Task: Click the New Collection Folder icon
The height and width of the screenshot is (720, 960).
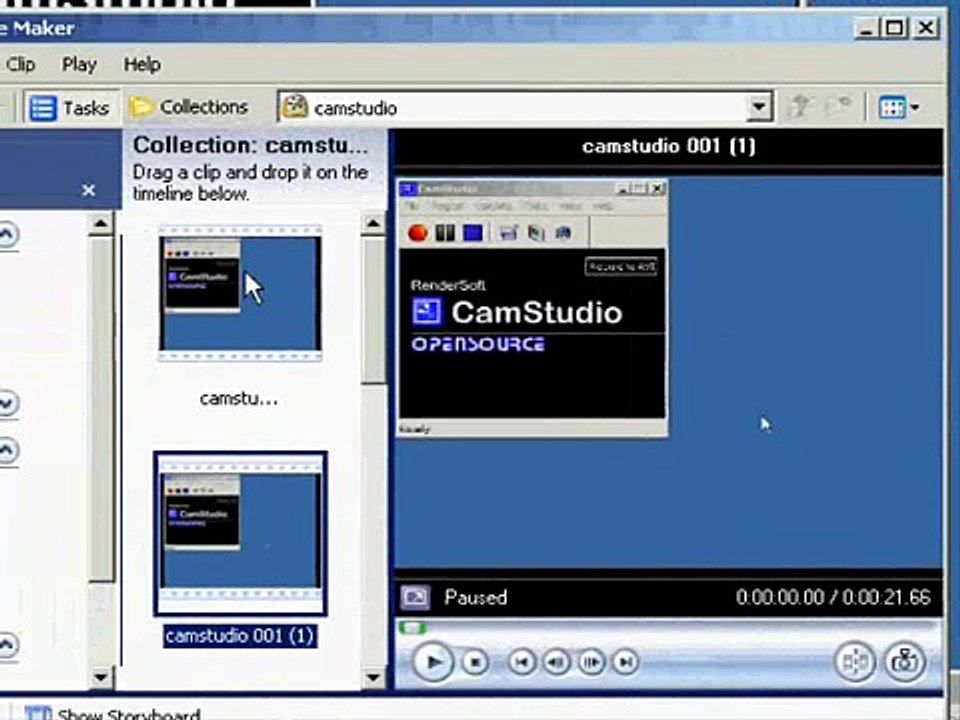Action: pyautogui.click(x=838, y=107)
